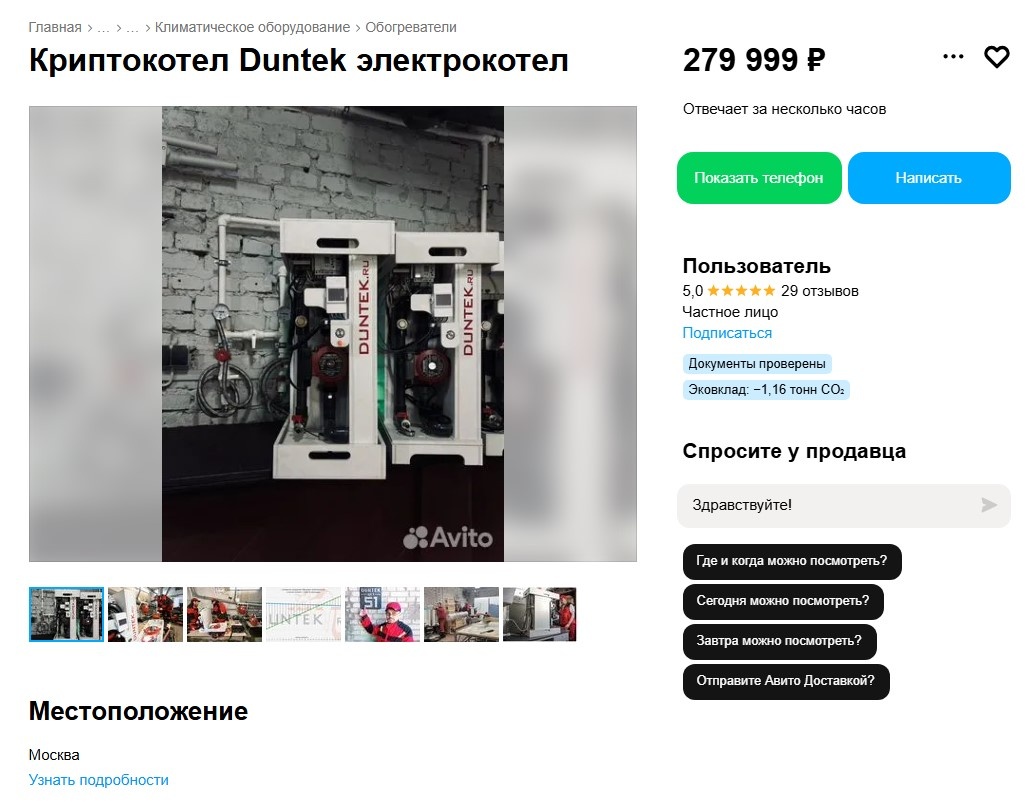Click the Написать button
This screenshot has height=810, width=1032.
pos(929,178)
